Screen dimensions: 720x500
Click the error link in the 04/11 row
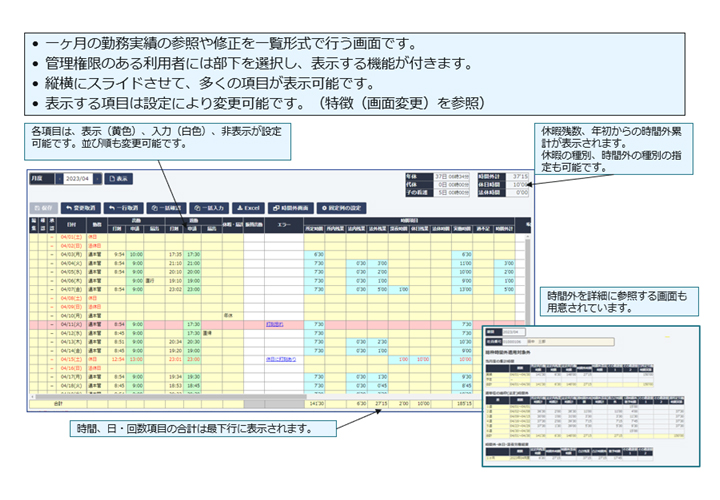(275, 325)
